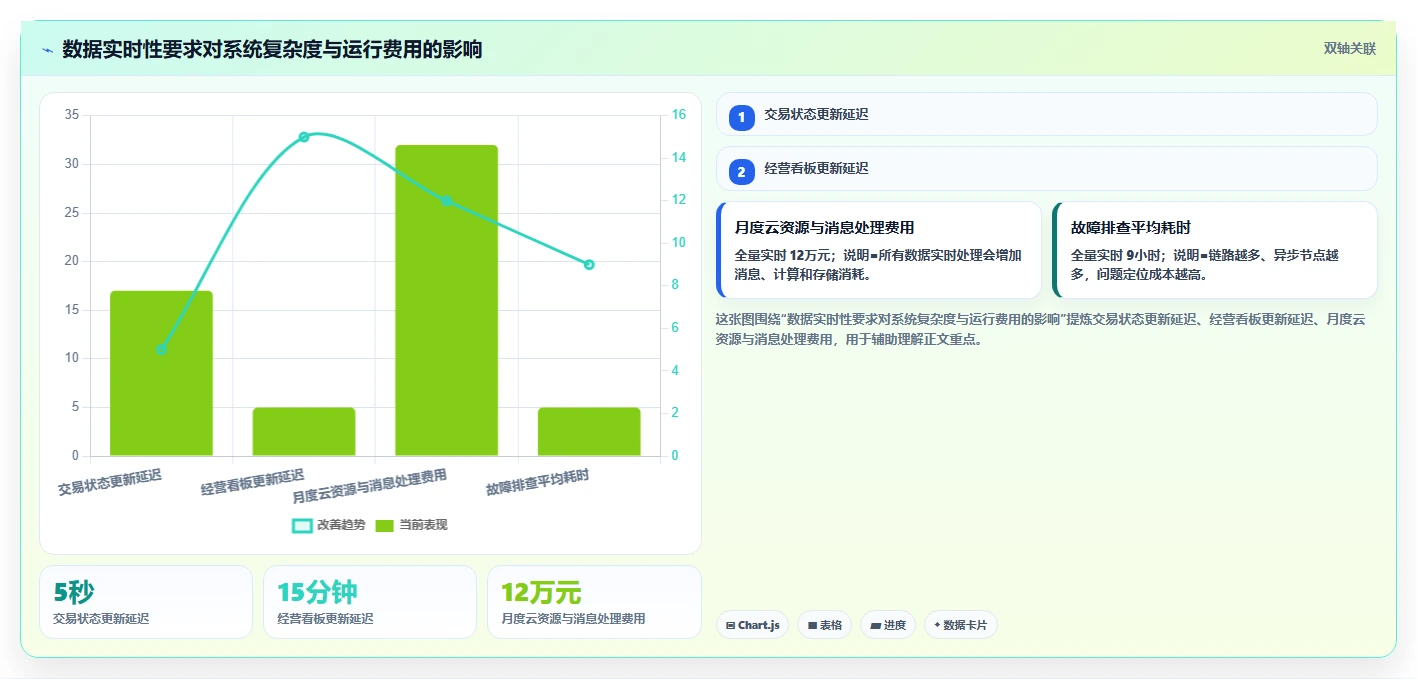Toggle the 改善趋势 legend entry

[327, 525]
